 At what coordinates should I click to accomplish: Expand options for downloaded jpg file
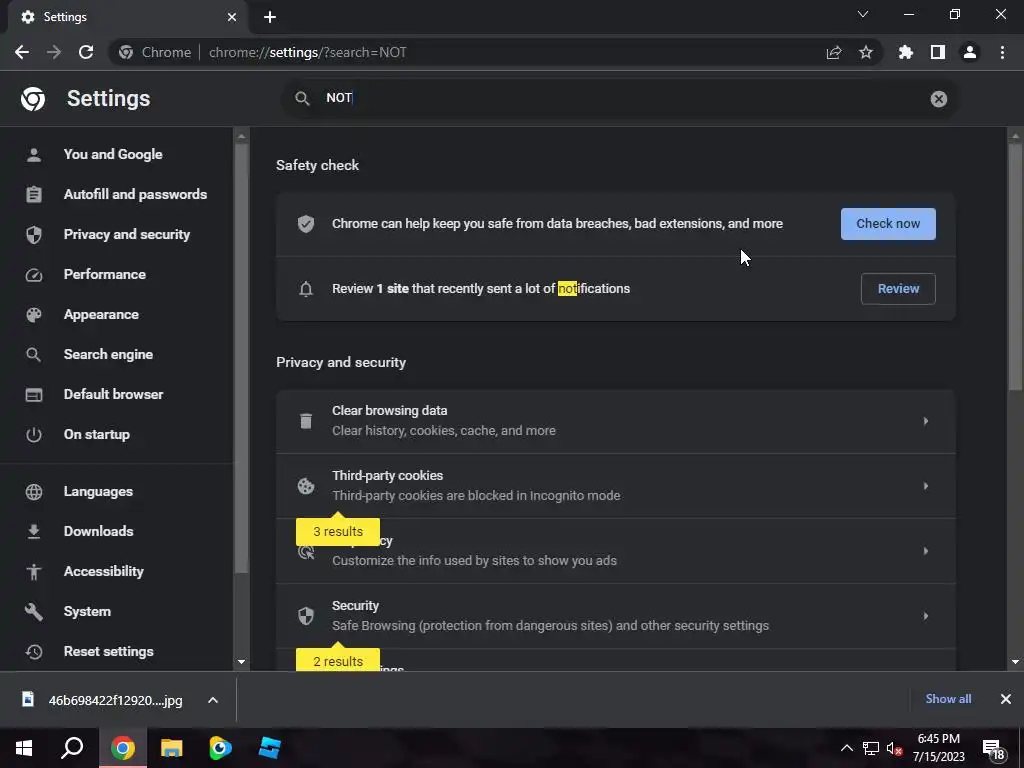[x=213, y=700]
